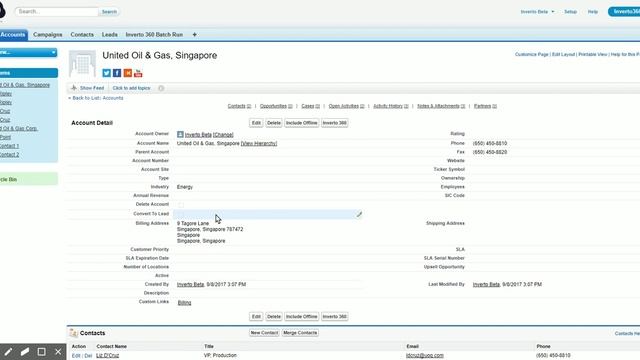
Task: Open the Facebook social icon
Action: 117,73
